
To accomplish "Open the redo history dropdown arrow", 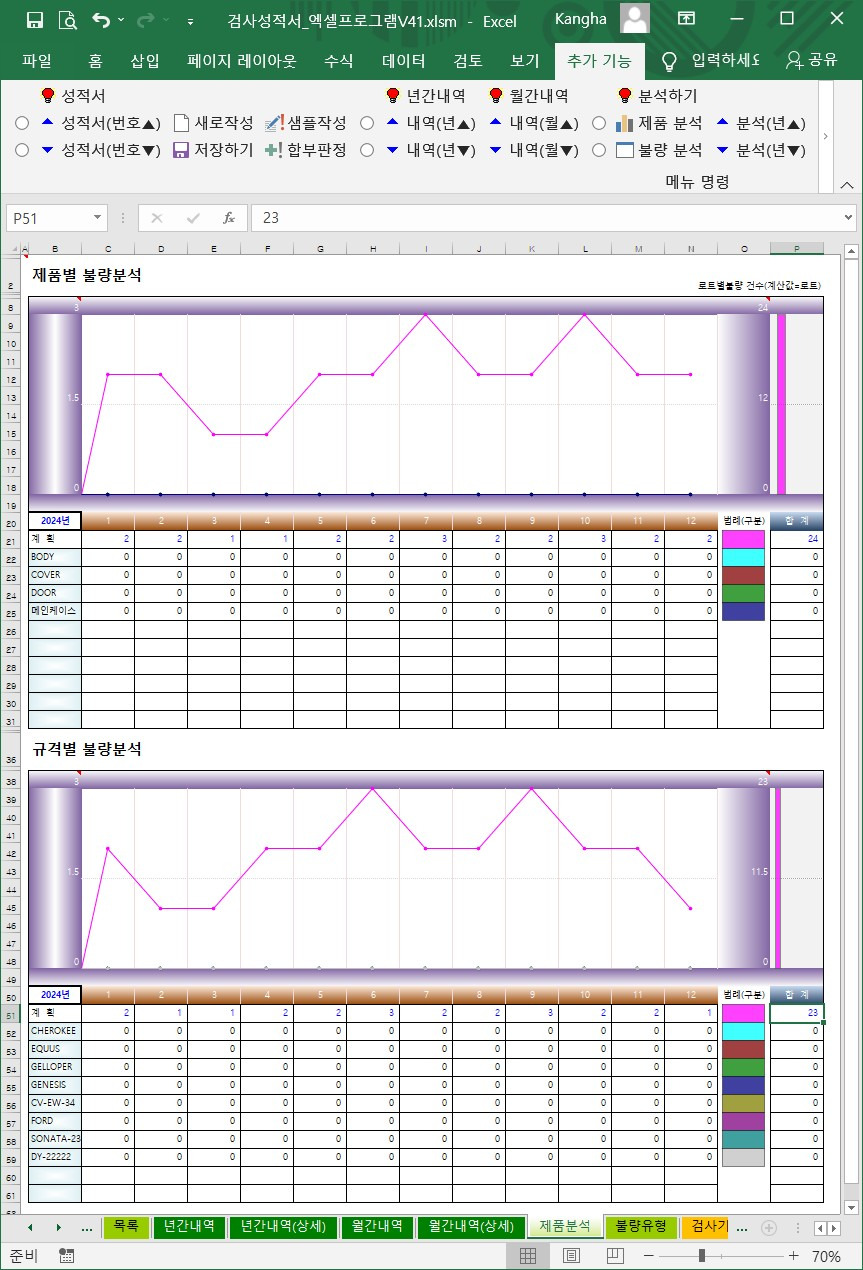I will tap(165, 20).
